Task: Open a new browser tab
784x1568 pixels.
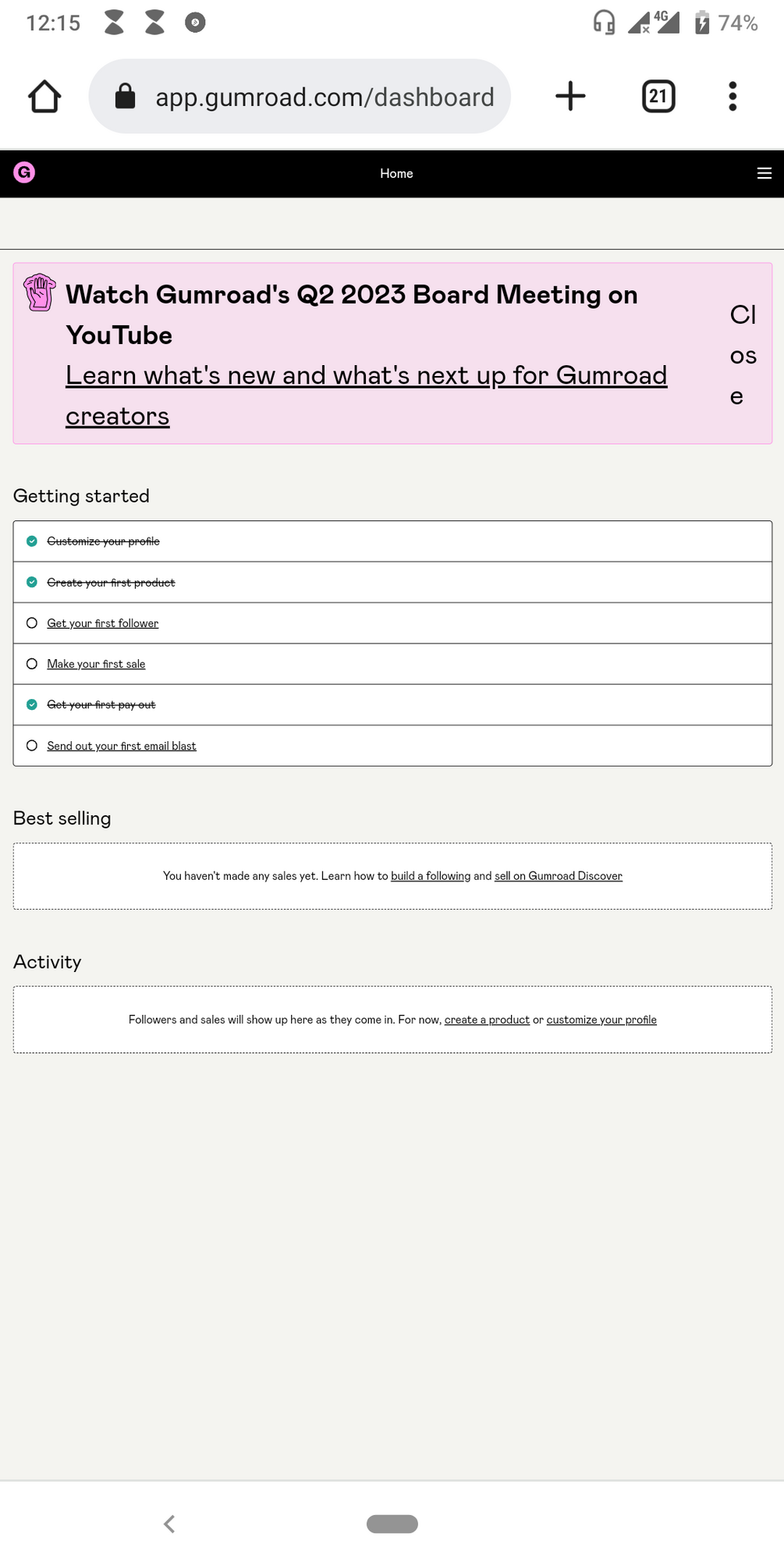Action: coord(570,97)
